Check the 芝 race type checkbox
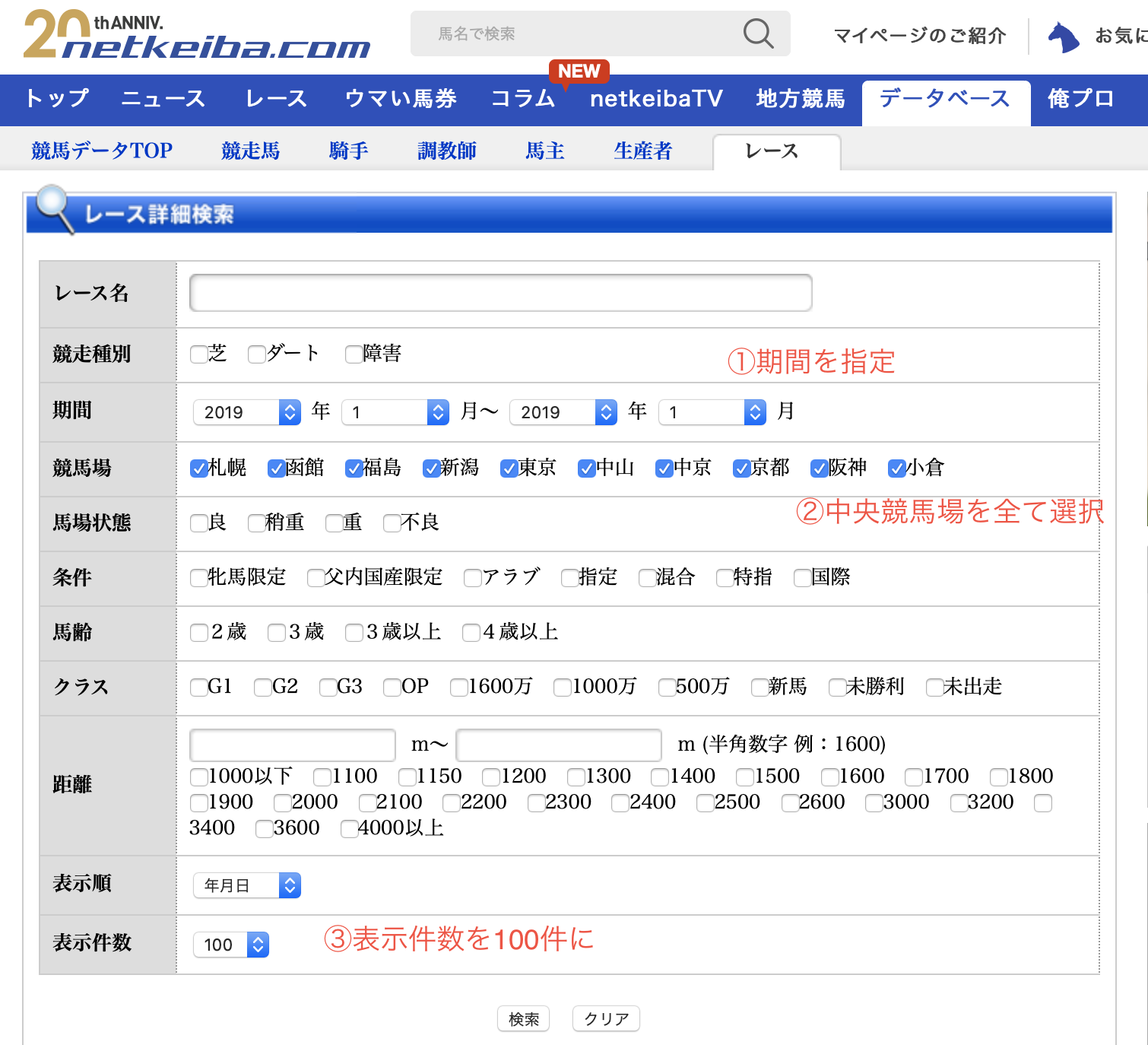Viewport: 1148px width, 1045px height. point(198,354)
